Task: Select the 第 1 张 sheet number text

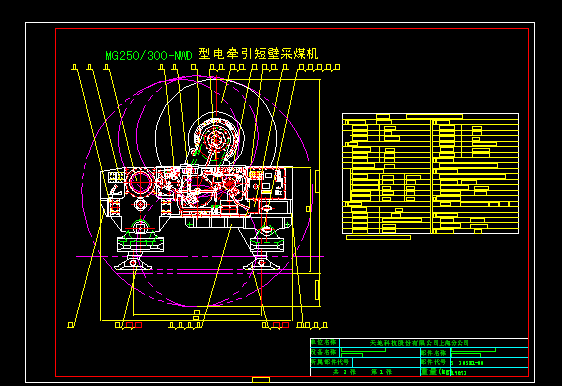Action: pyautogui.click(x=381, y=372)
